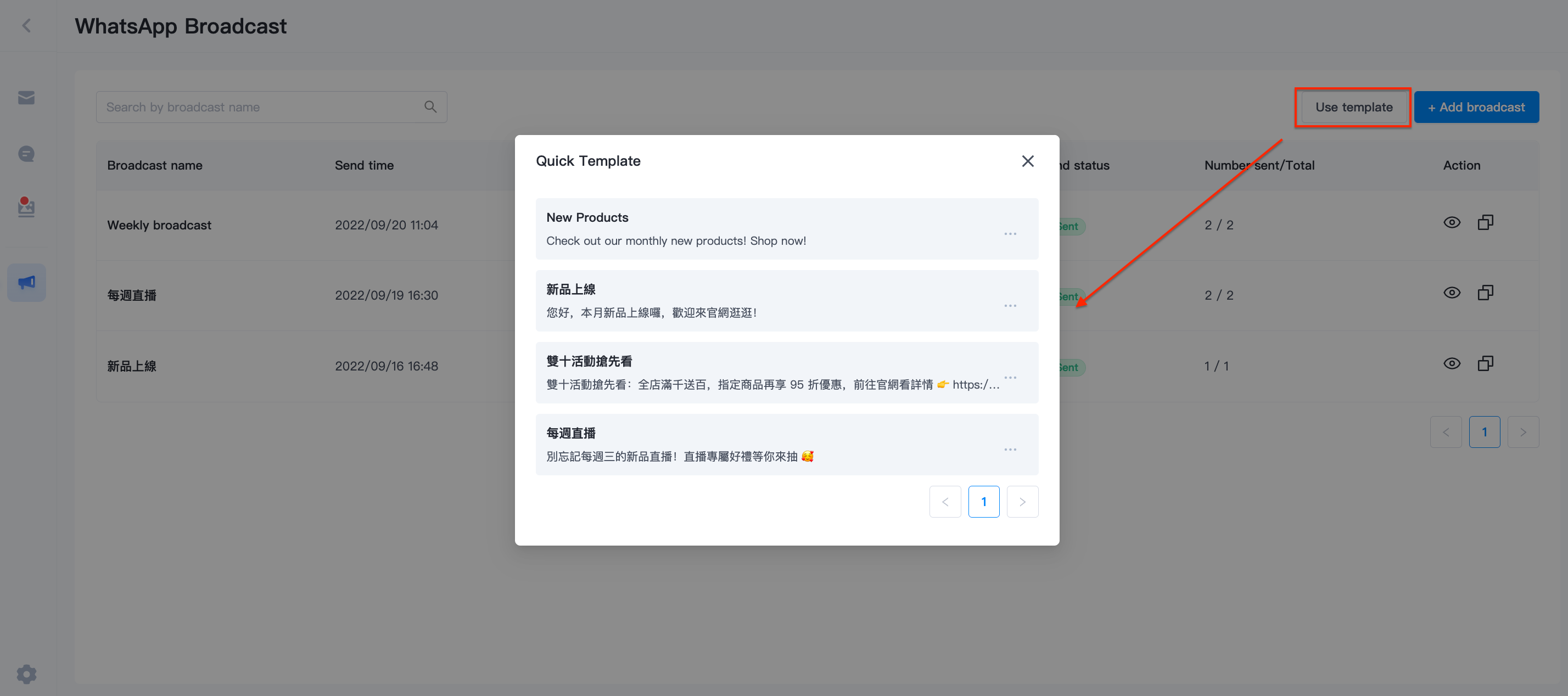Click the Send time column header
Viewport: 1568px width, 696px height.
(364, 165)
